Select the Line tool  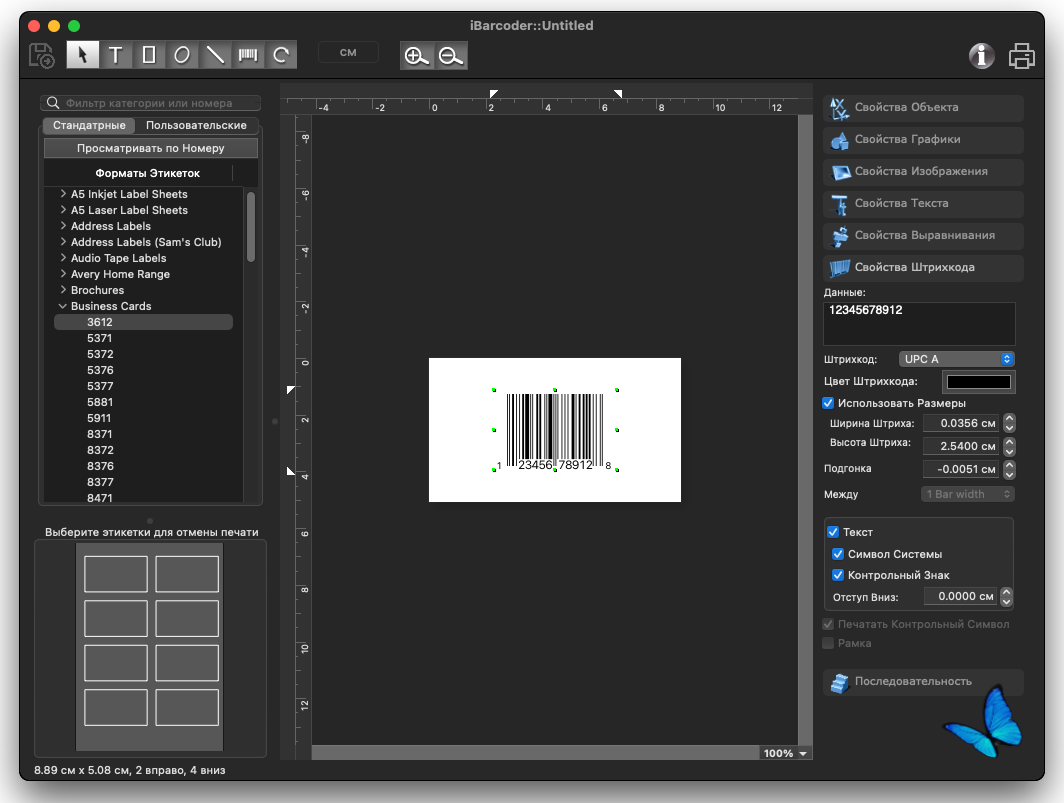pos(214,55)
